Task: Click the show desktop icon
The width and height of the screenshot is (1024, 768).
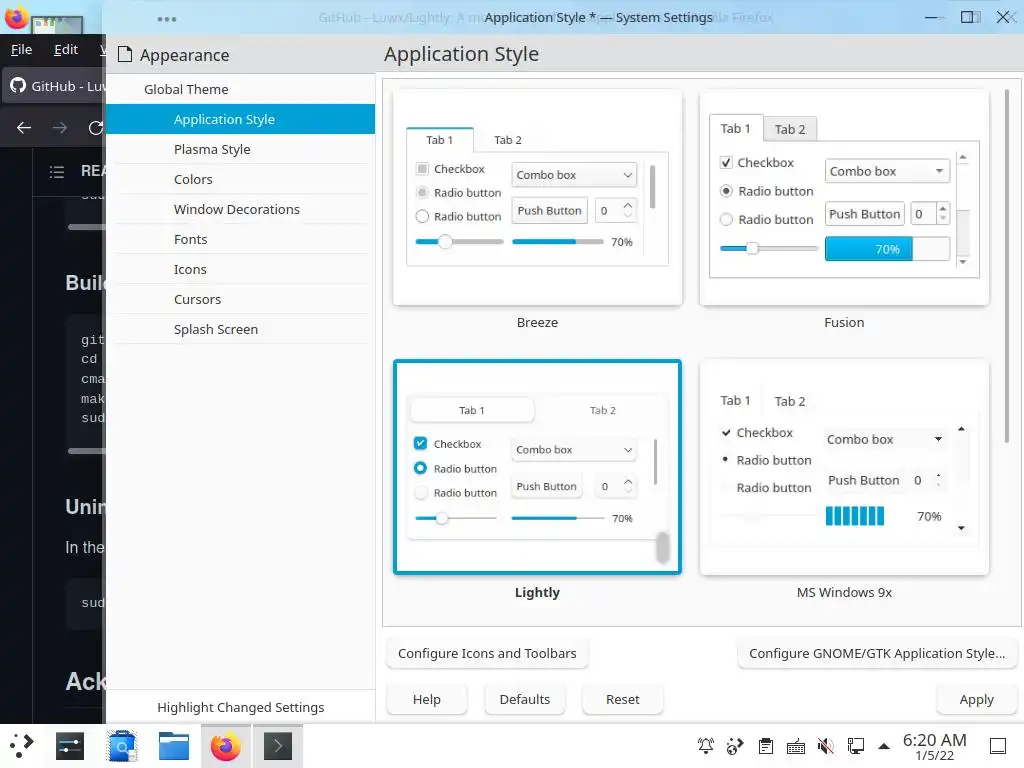Action: [998, 746]
